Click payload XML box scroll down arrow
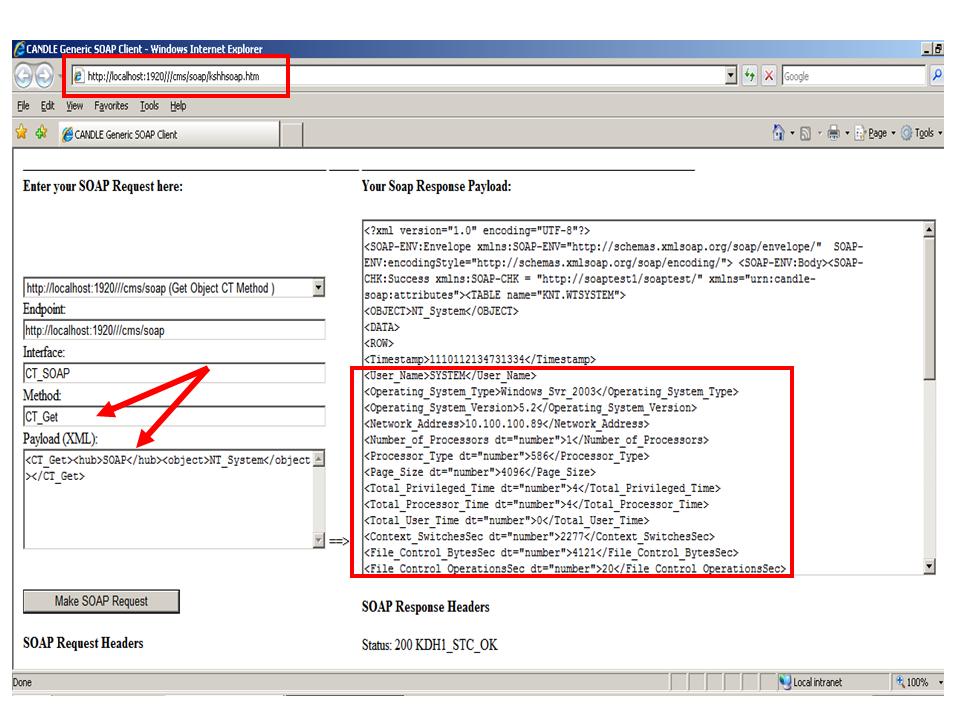960x720 pixels. [x=318, y=539]
